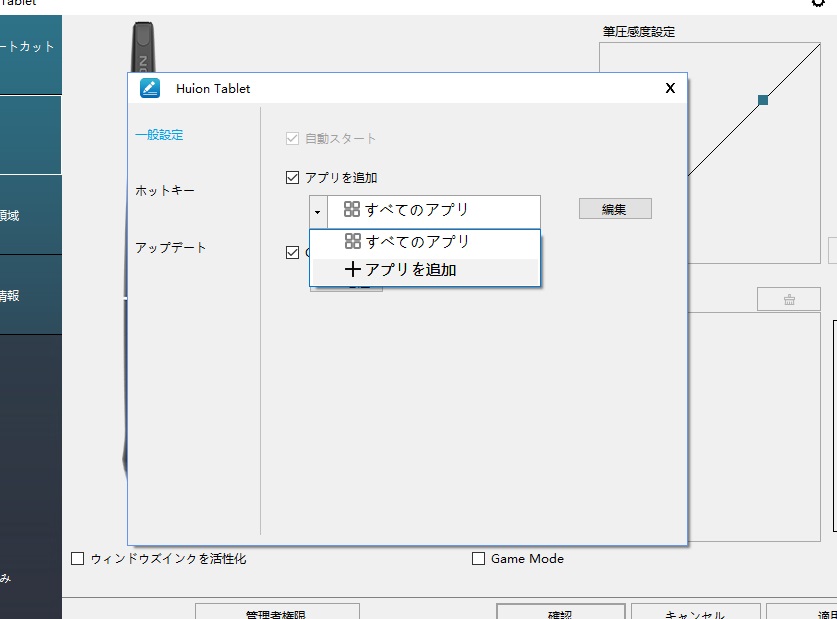Switch to the ホットキー tab
Viewport: 837px width, 619px height.
pos(164,191)
